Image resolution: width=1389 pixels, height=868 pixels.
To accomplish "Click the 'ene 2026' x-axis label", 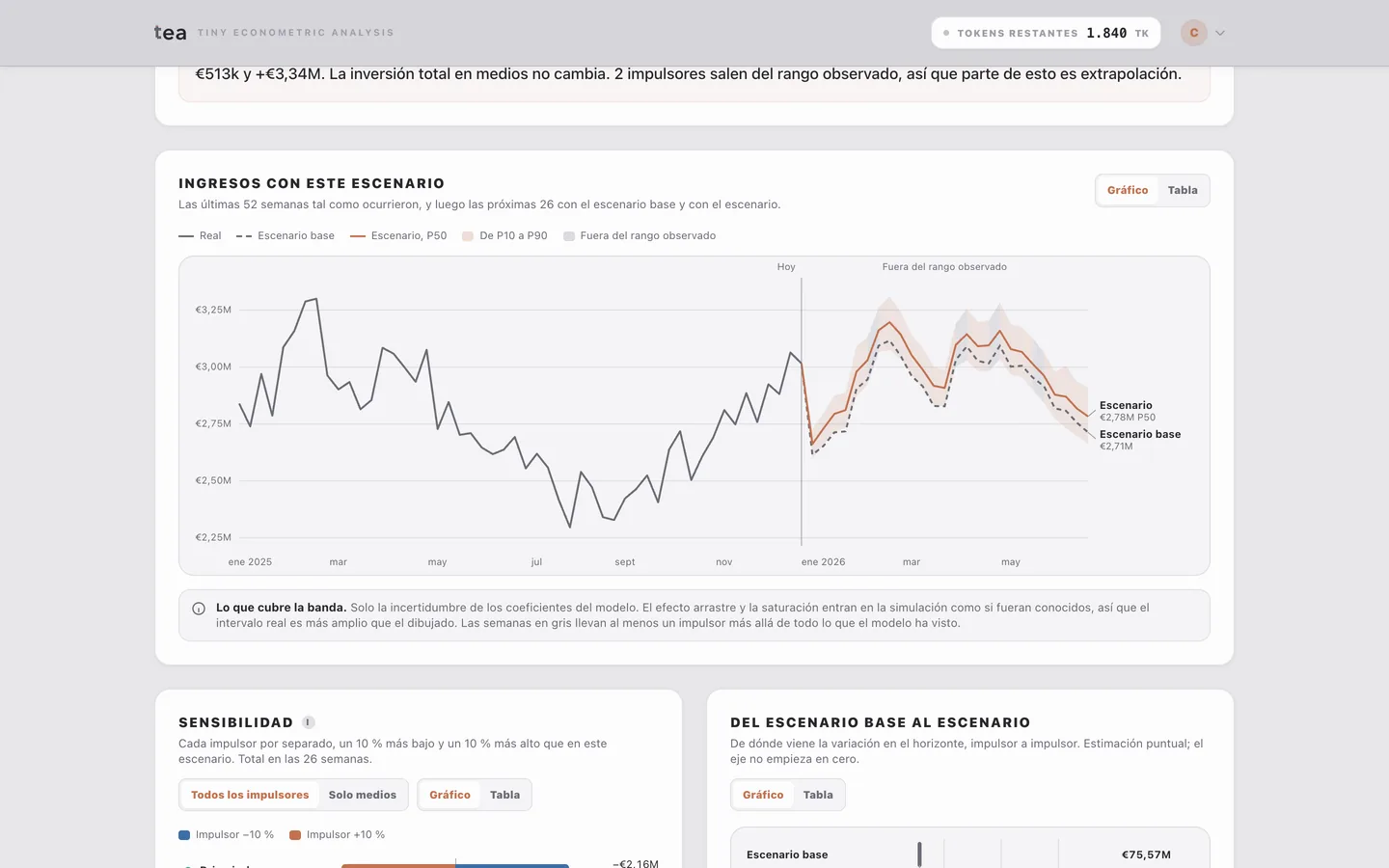I will (823, 562).
